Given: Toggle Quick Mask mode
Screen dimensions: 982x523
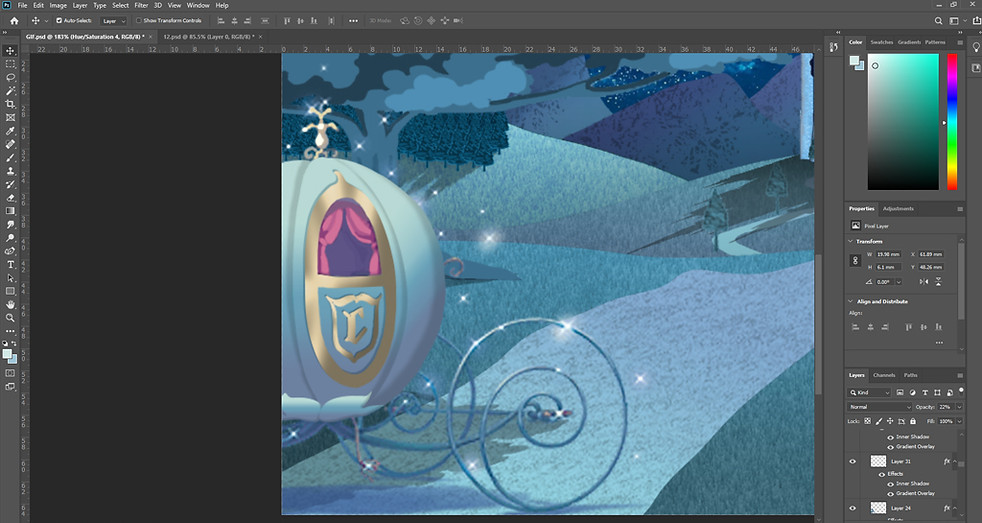Looking at the screenshot, I should click(x=10, y=373).
